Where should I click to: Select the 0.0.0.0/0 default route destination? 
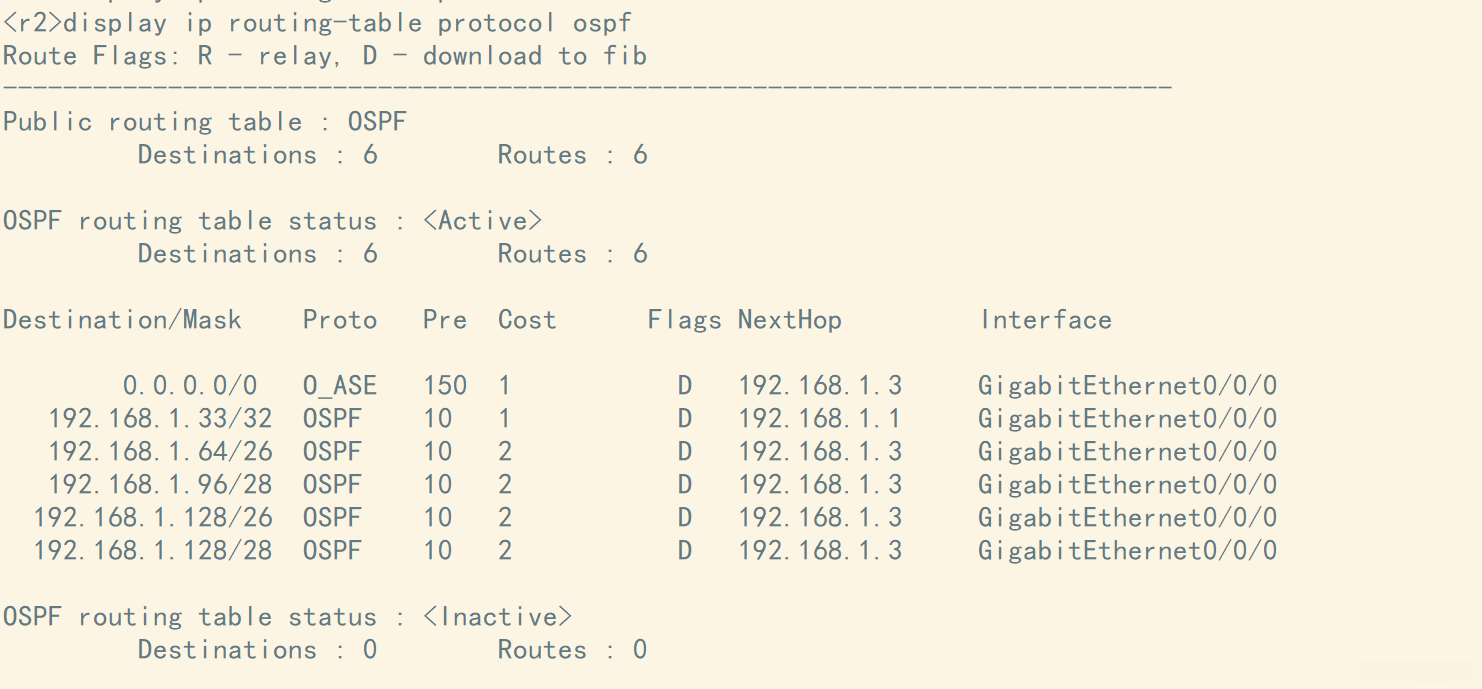point(190,386)
